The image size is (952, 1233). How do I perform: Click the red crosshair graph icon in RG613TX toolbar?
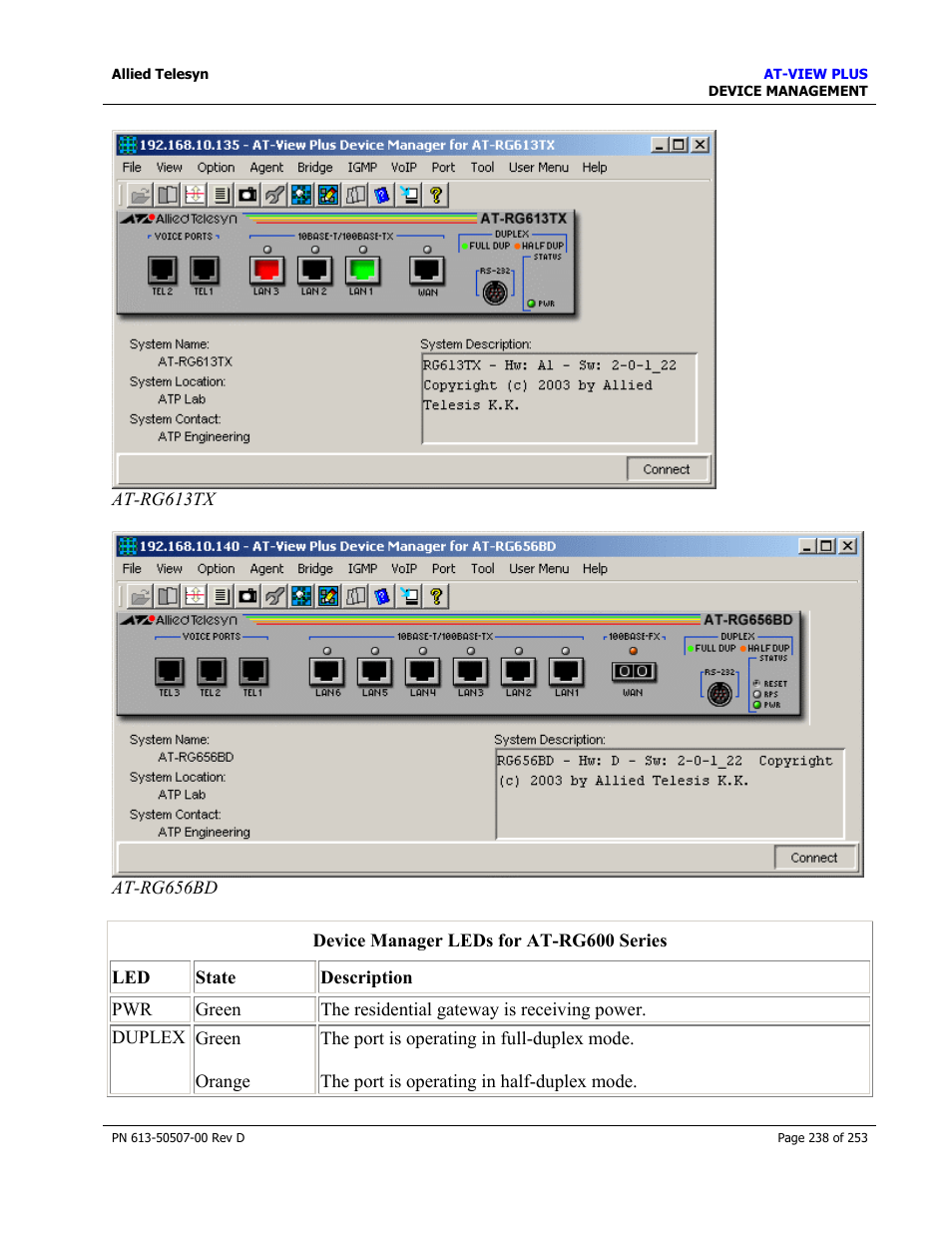coord(195,195)
